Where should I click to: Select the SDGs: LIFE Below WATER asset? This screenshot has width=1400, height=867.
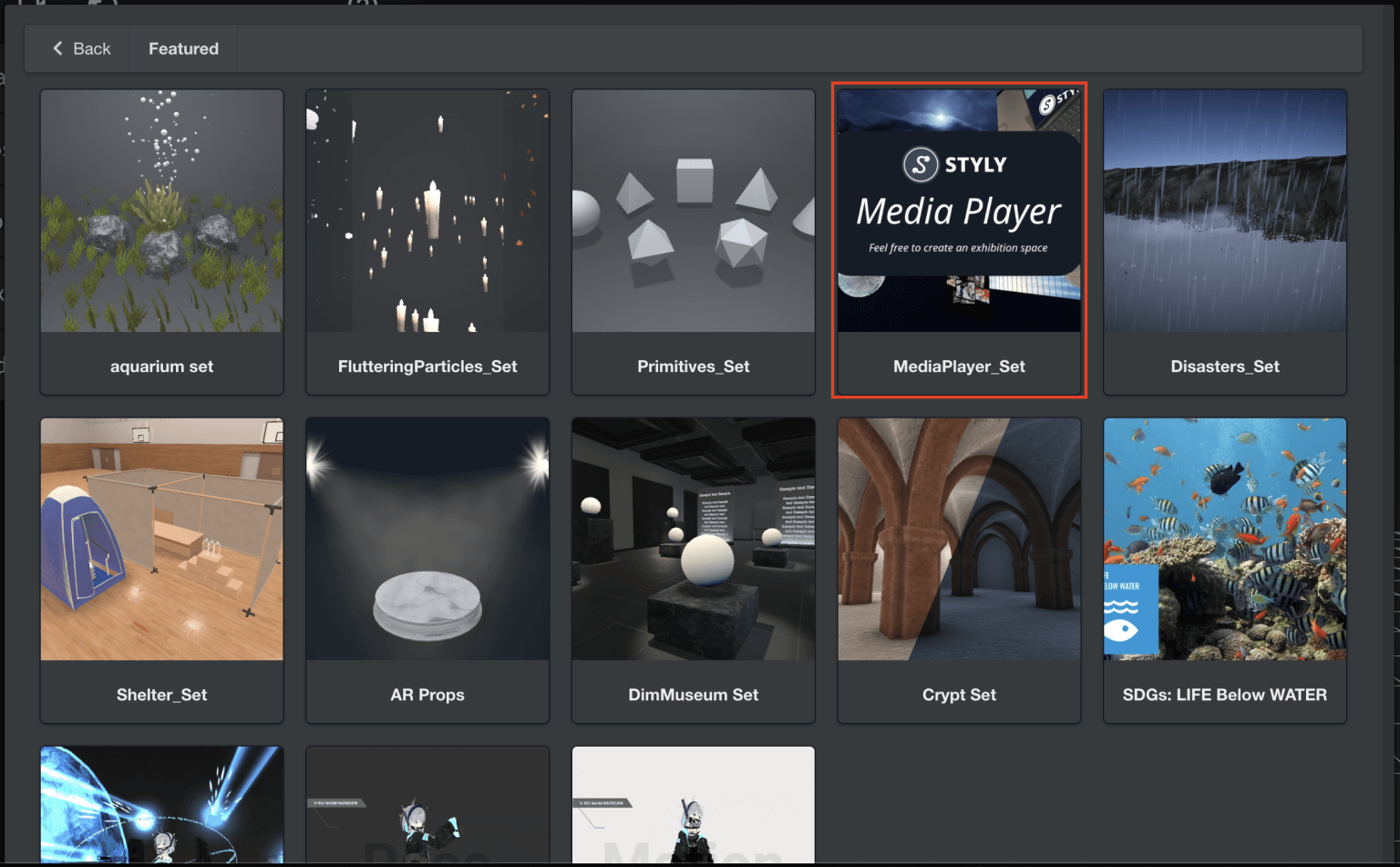pos(1225,538)
